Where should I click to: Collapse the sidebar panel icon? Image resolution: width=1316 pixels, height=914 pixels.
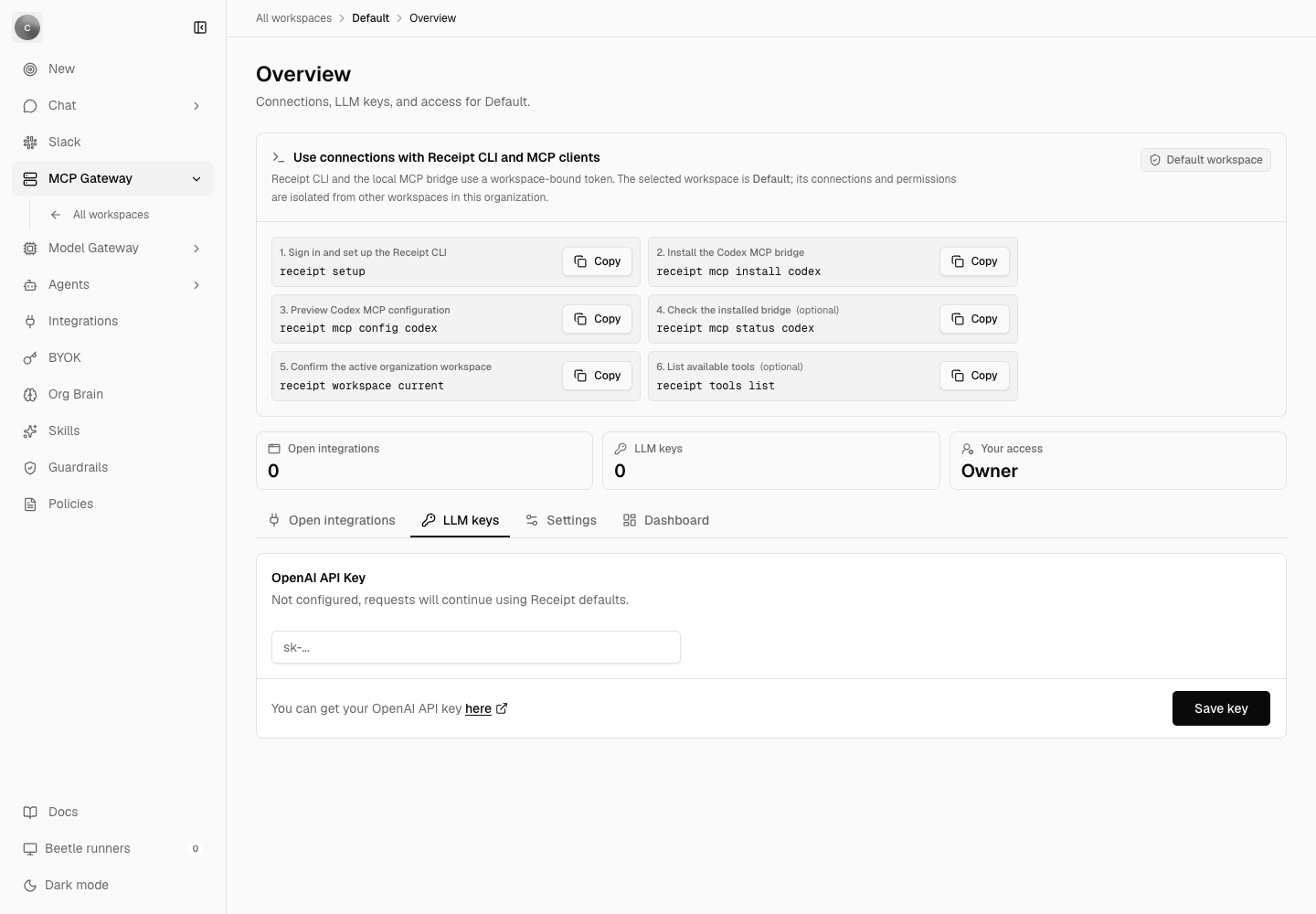pos(200,27)
